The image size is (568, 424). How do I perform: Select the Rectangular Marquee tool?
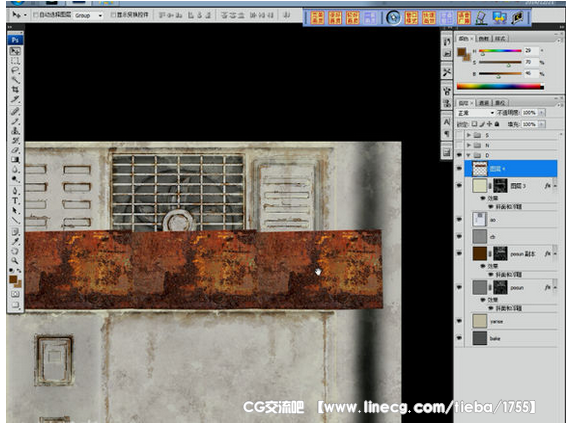pyautogui.click(x=15, y=61)
